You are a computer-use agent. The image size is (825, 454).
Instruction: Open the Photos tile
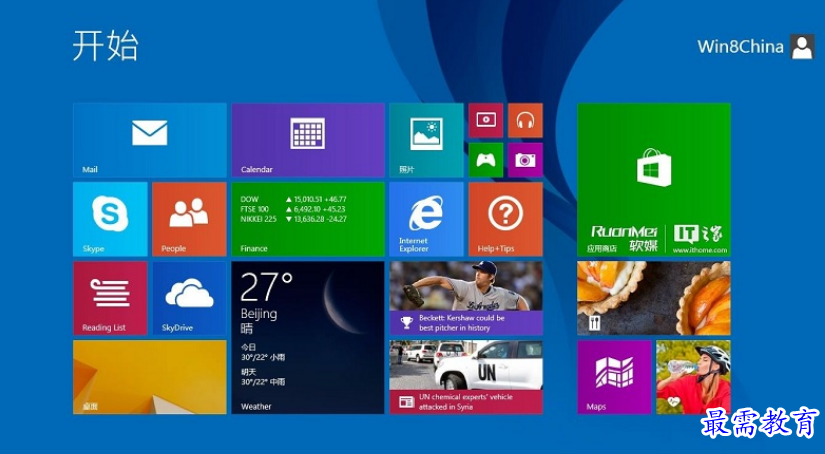(426, 140)
